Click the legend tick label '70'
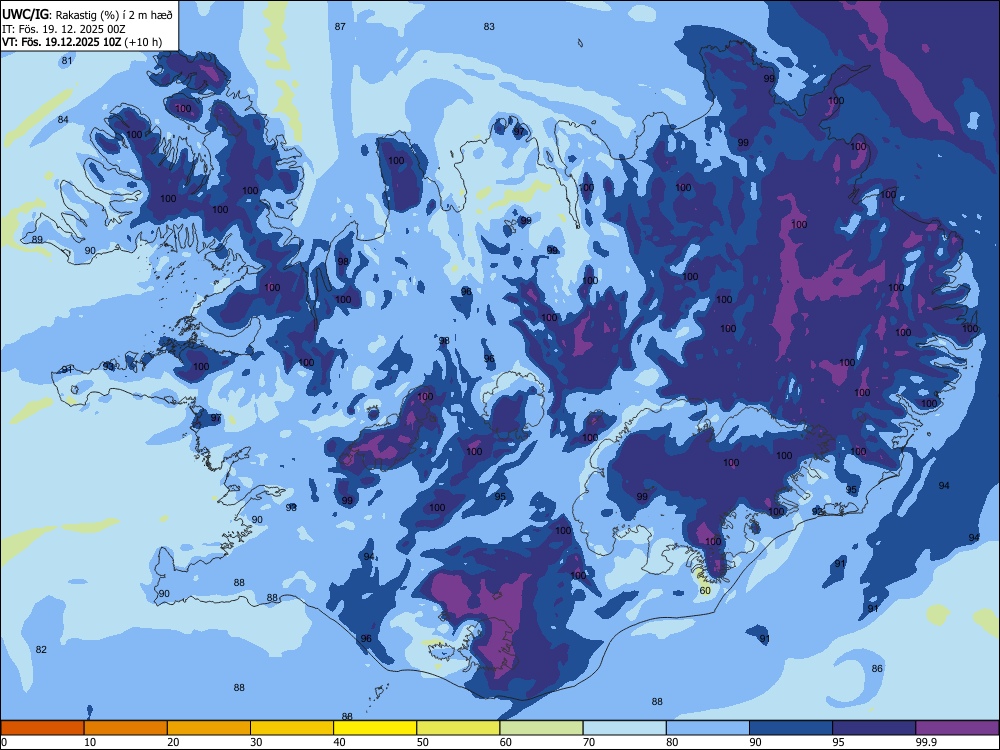1000x750 pixels. click(589, 742)
